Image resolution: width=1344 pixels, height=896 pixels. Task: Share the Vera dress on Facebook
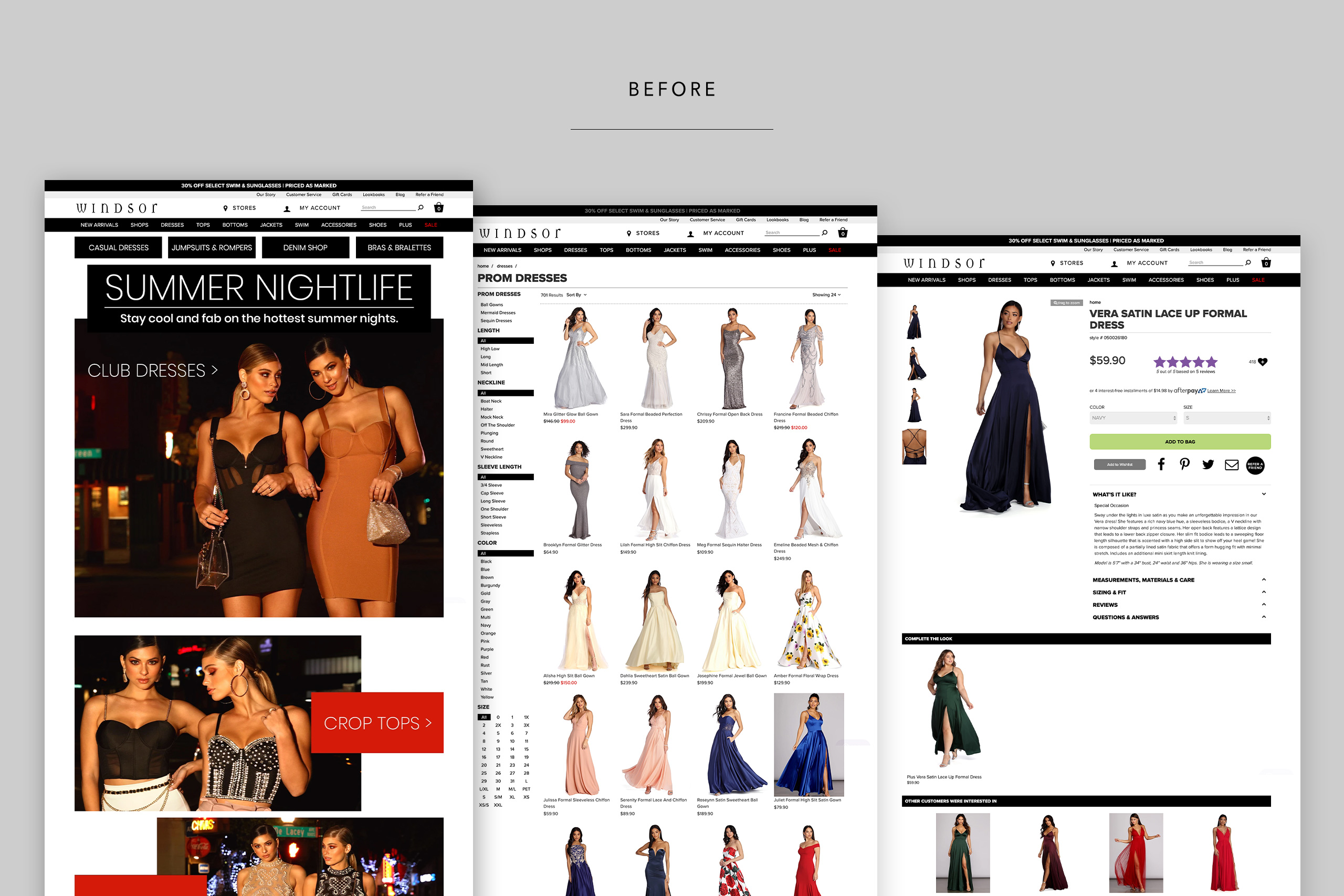click(x=1161, y=464)
